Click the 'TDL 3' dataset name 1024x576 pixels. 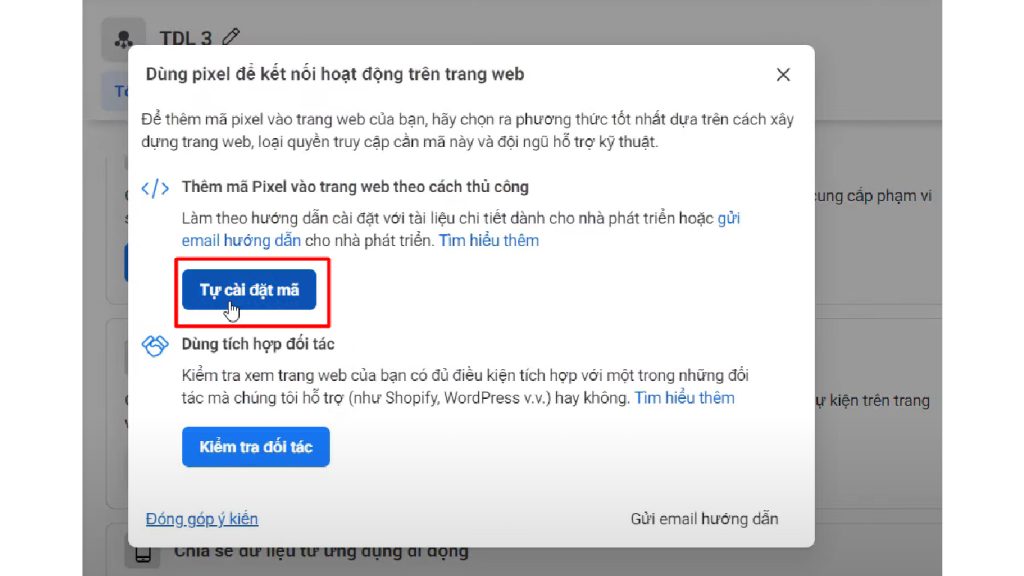coord(185,39)
